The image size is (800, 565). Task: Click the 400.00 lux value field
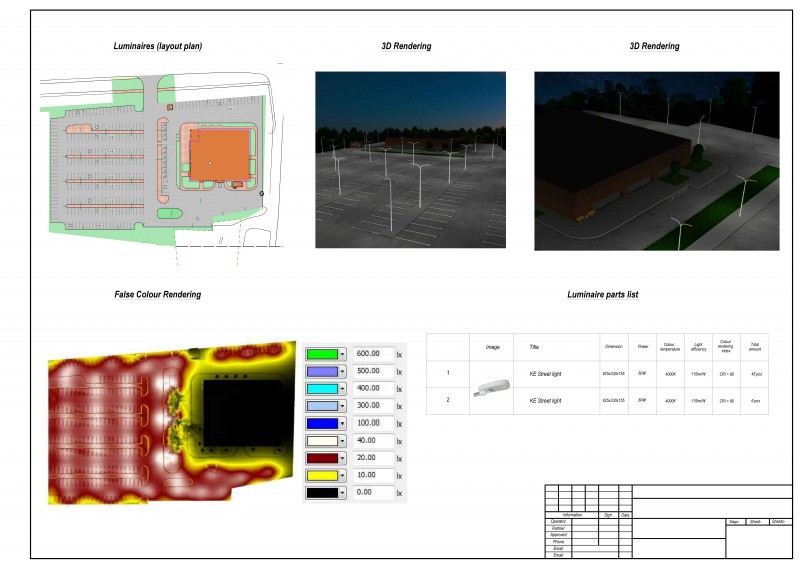click(373, 388)
